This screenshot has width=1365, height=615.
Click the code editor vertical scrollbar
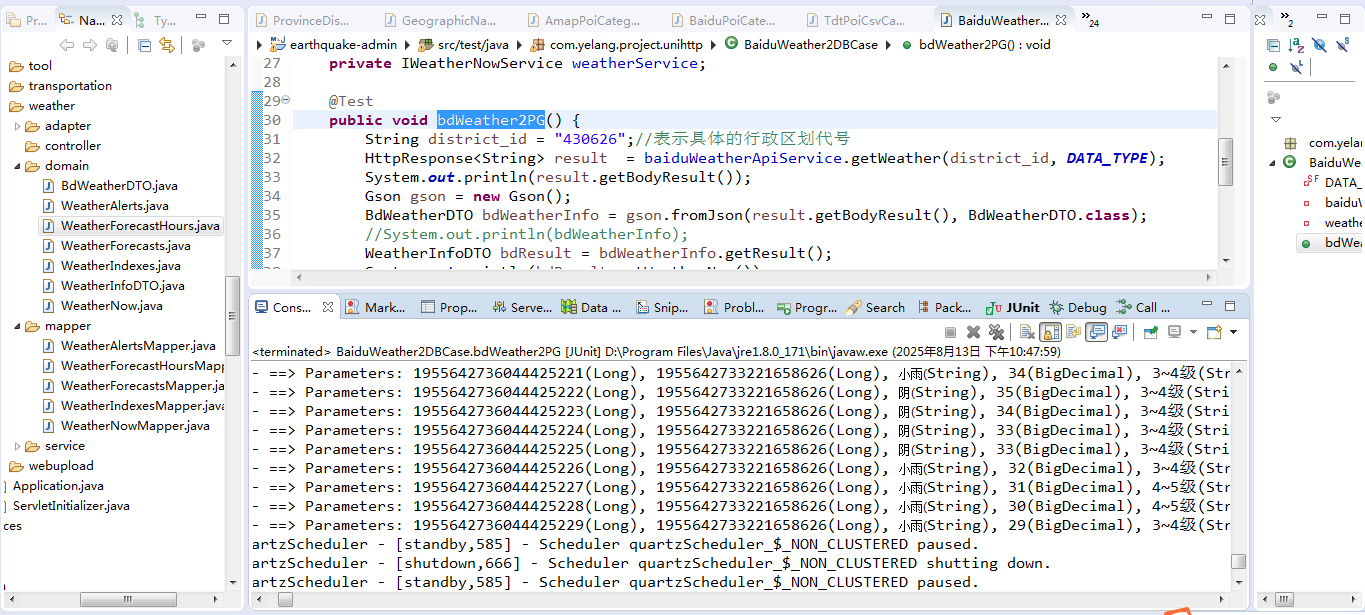[1225, 160]
